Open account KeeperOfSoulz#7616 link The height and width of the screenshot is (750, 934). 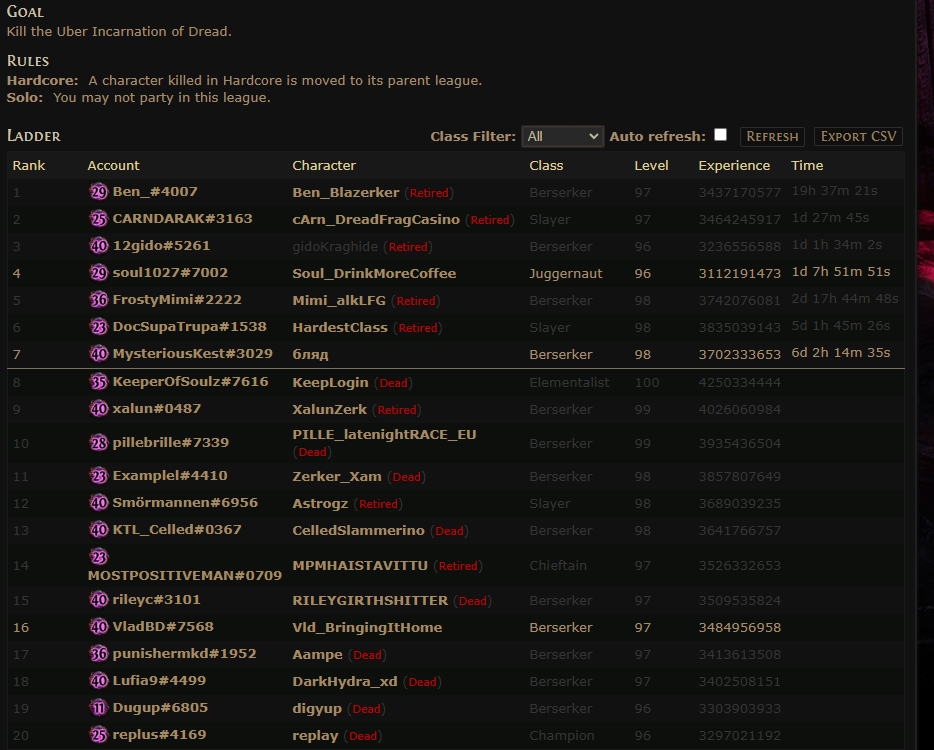191,381
